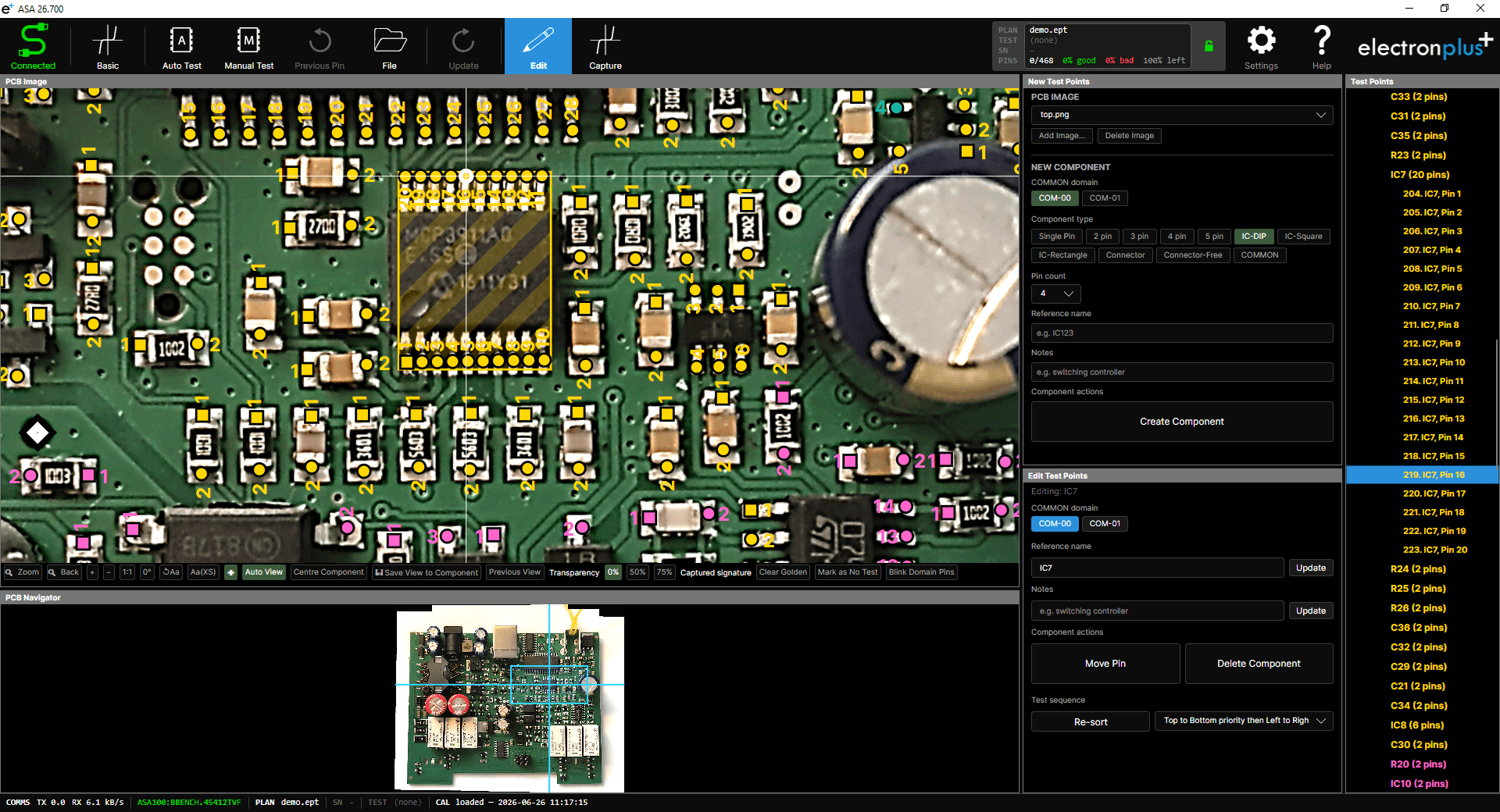Click the Reference name field under New Component
This screenshot has width=1500, height=812.
(1182, 333)
